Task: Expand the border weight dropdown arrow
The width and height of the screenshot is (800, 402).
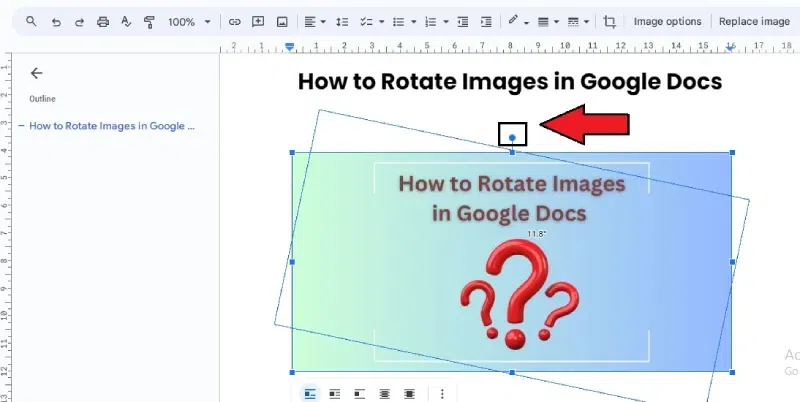Action: (x=556, y=22)
